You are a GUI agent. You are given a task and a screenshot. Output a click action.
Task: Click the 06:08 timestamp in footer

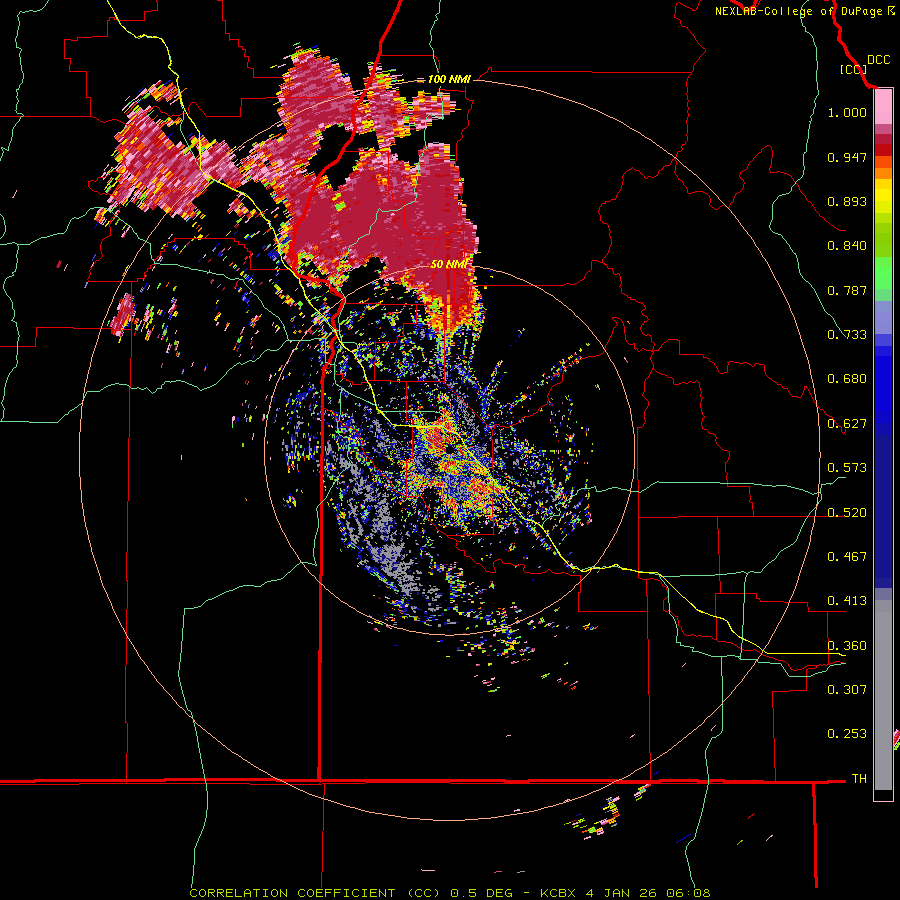[688, 893]
